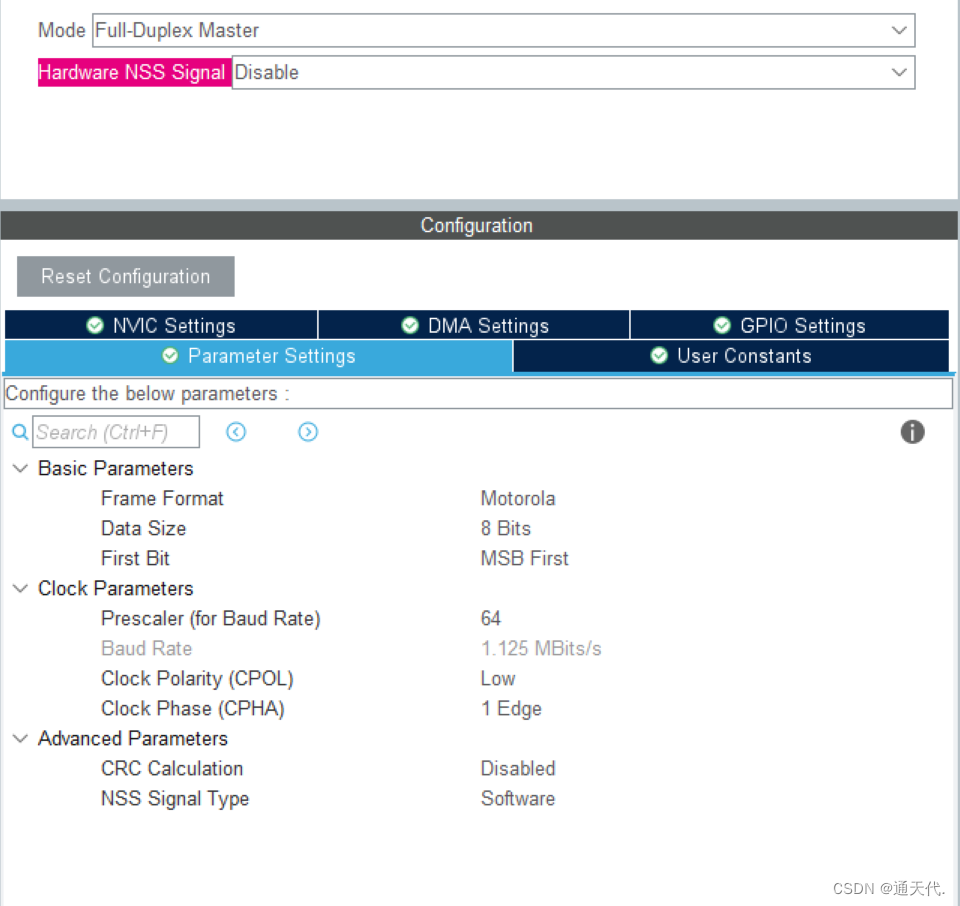
Task: Click the check icon on Parameter Settings tab
Action: 170,356
